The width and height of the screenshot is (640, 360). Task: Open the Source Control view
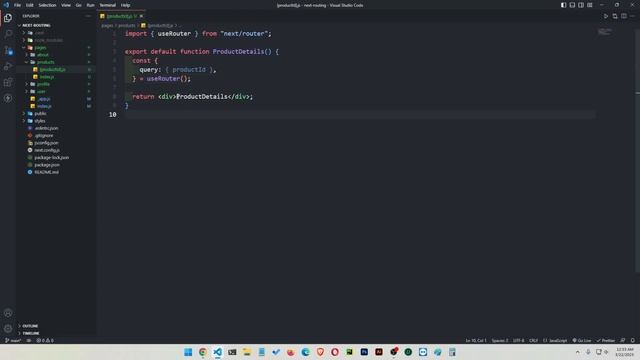click(8, 50)
